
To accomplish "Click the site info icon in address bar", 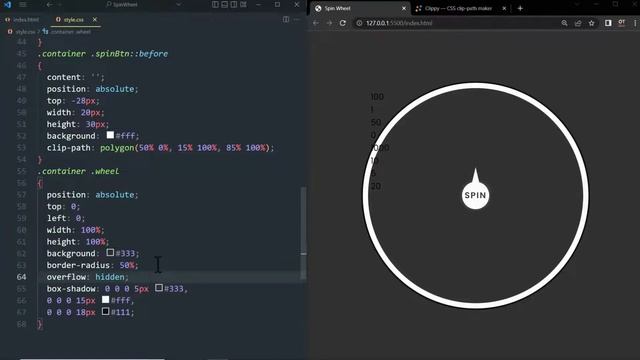I will coord(359,23).
